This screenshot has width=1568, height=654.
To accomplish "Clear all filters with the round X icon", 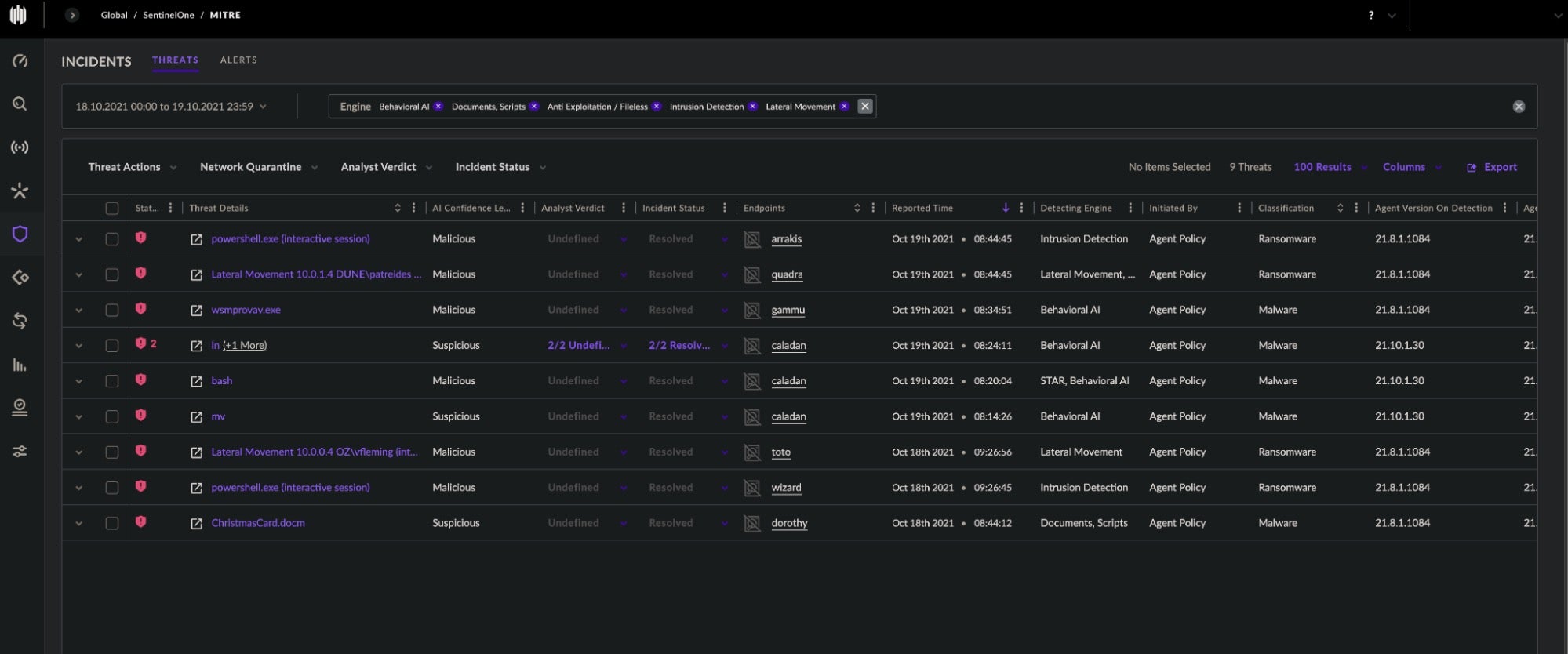I will [x=1519, y=107].
